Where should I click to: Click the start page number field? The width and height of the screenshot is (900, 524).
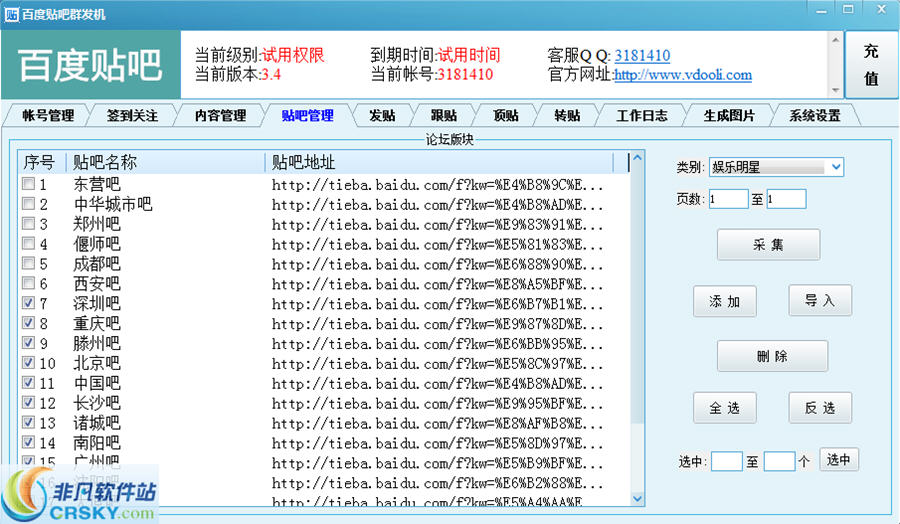tap(728, 199)
